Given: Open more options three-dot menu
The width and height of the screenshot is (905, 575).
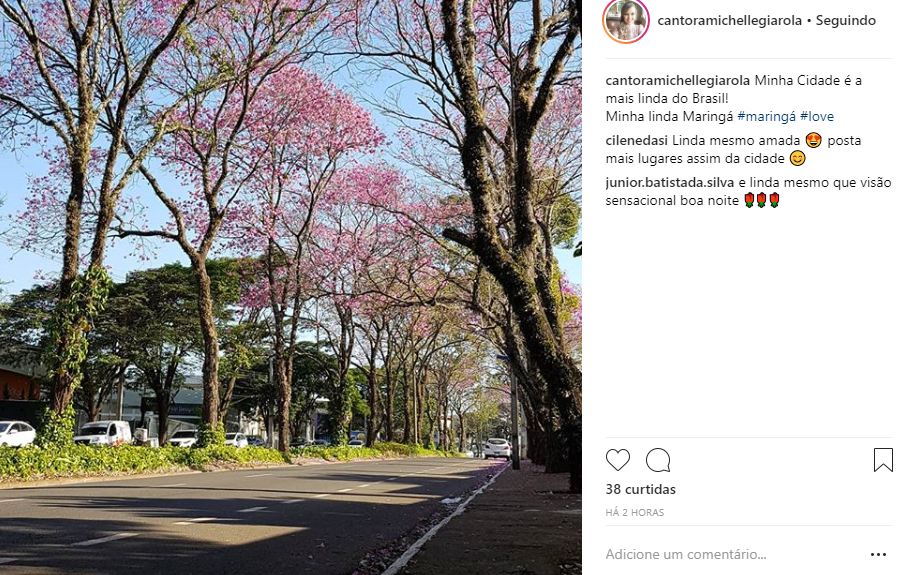Looking at the screenshot, I should (878, 554).
